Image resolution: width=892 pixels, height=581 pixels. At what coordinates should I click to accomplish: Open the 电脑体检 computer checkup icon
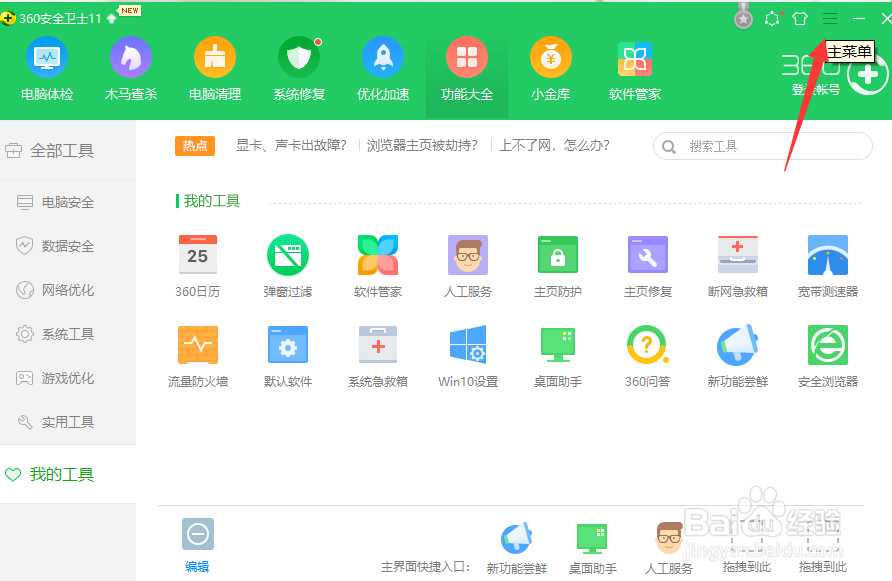point(47,68)
